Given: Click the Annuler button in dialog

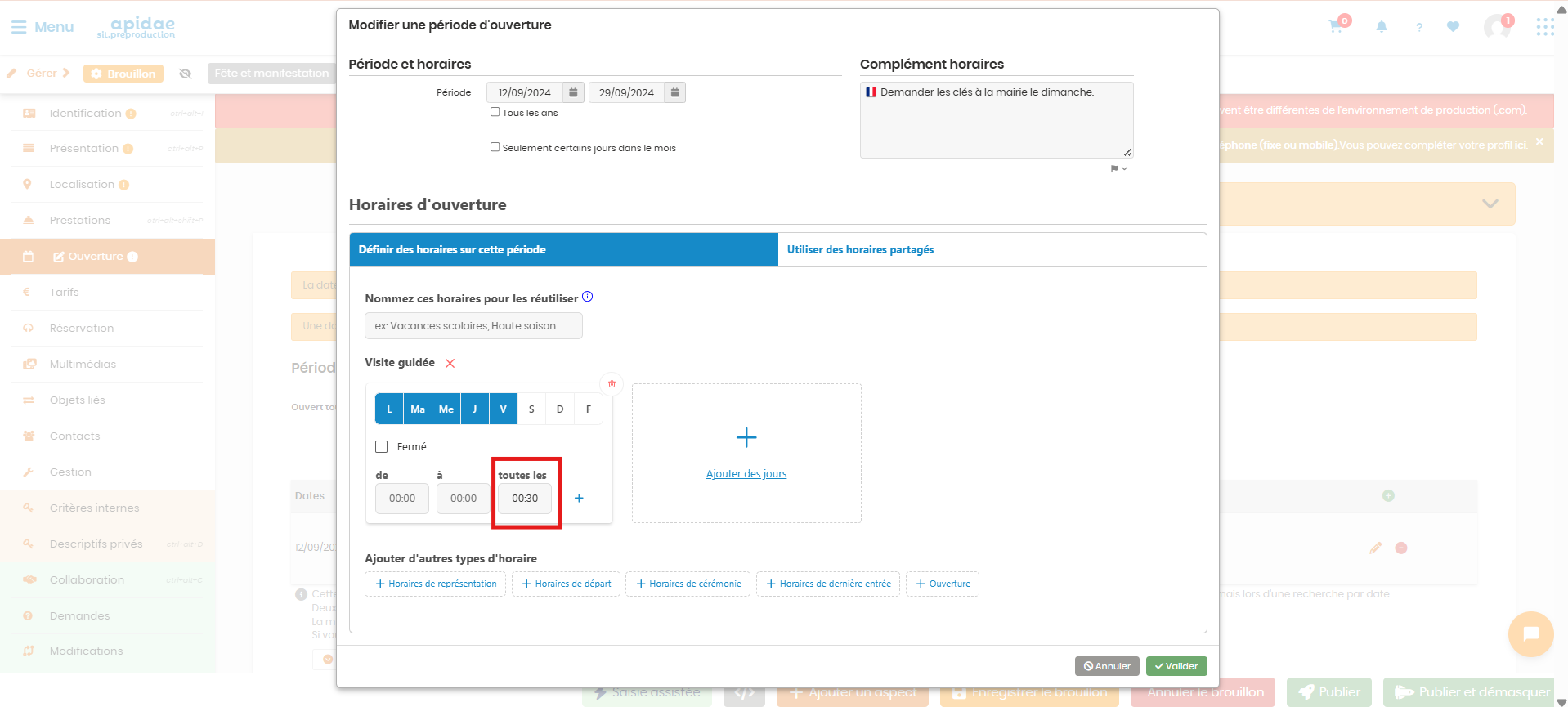Looking at the screenshot, I should point(1107,666).
